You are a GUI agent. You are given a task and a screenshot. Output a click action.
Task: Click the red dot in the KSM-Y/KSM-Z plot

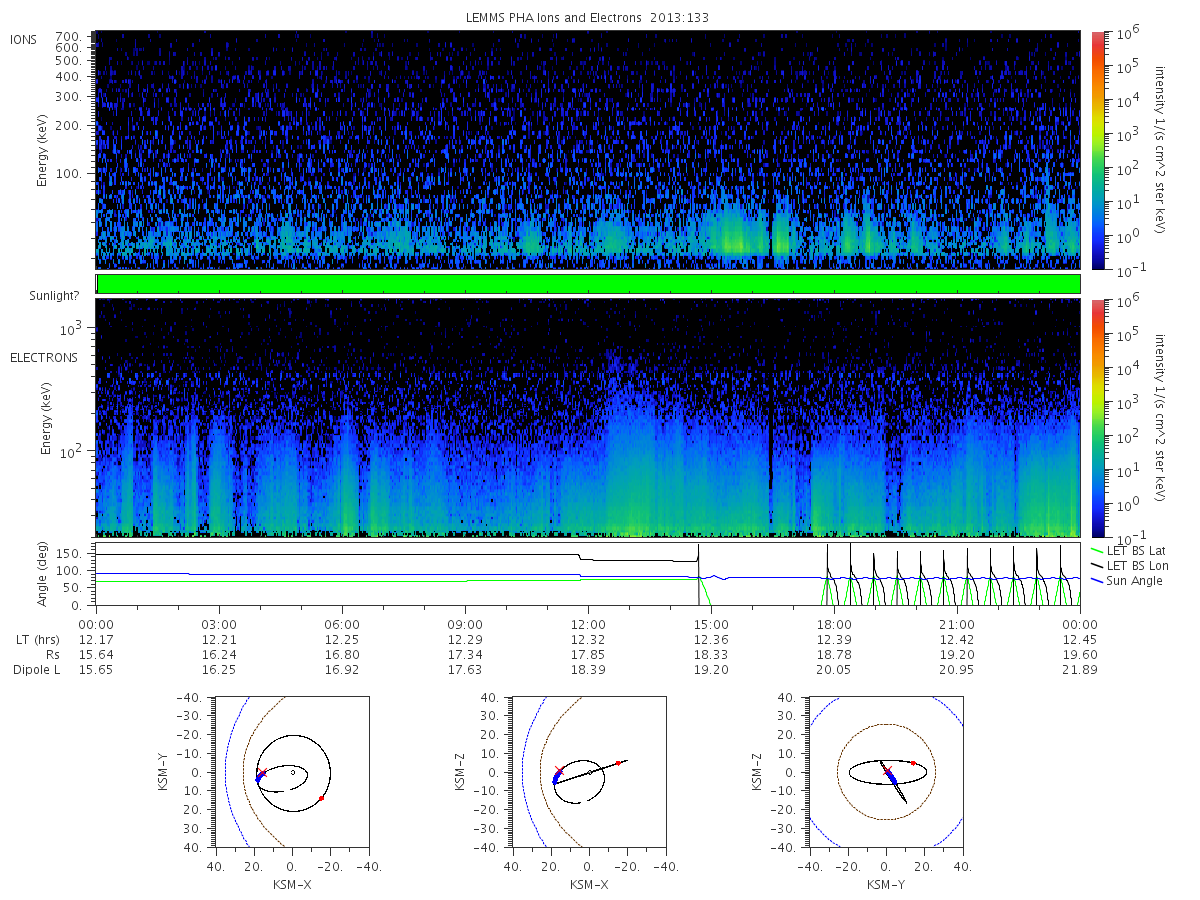[x=913, y=763]
